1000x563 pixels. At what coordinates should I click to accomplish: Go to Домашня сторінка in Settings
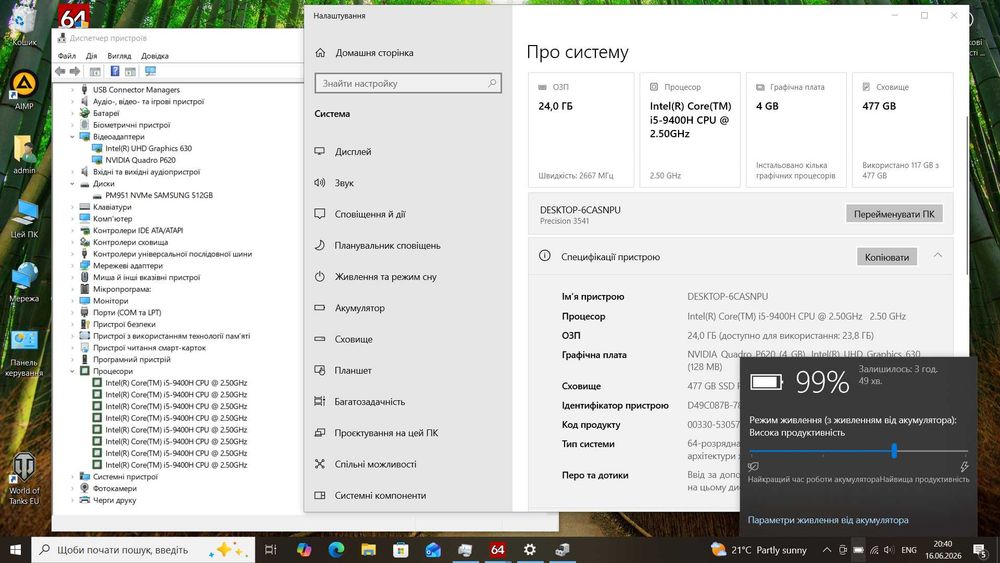374,53
